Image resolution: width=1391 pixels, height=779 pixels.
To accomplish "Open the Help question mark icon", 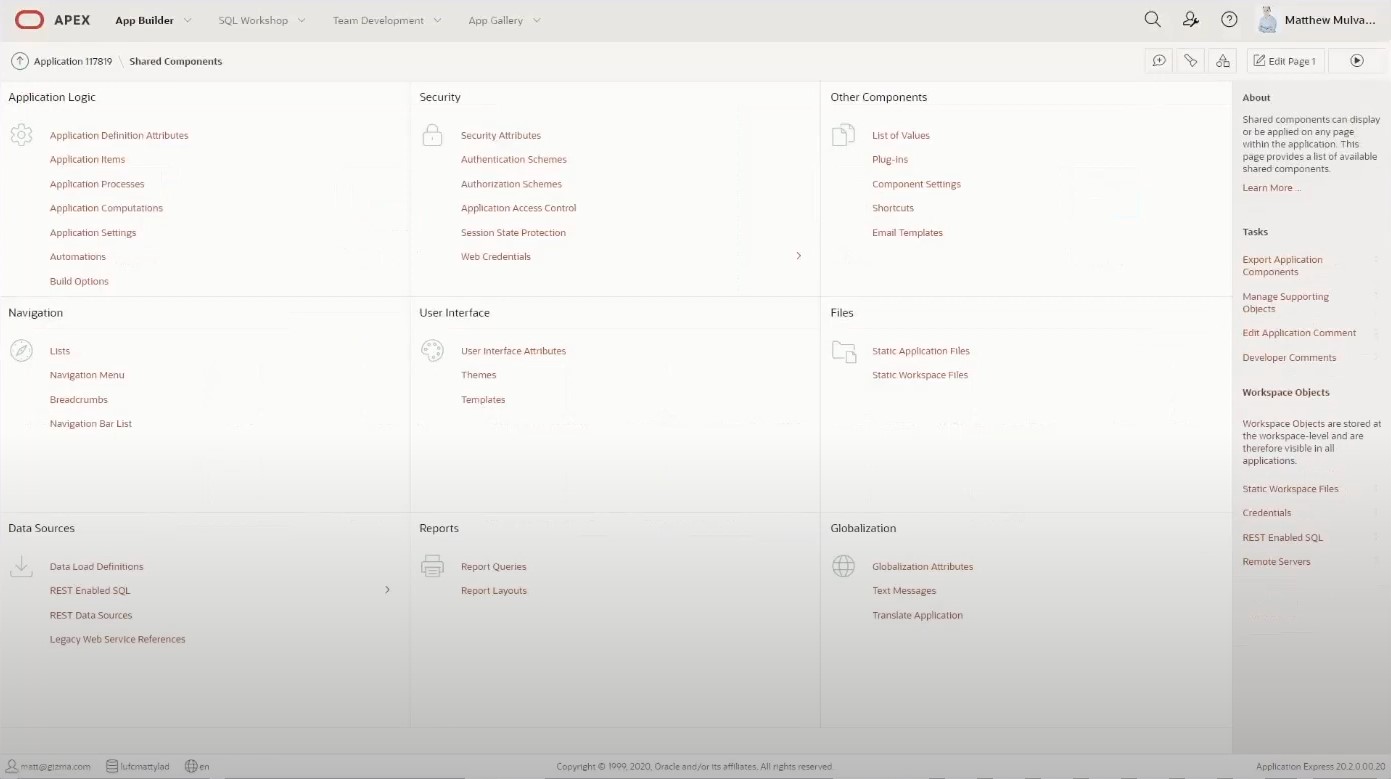I will [x=1229, y=20].
